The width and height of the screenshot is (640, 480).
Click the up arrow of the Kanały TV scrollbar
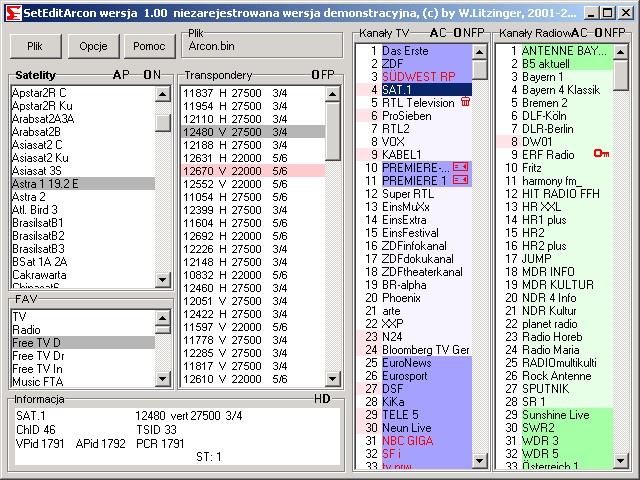[479, 50]
